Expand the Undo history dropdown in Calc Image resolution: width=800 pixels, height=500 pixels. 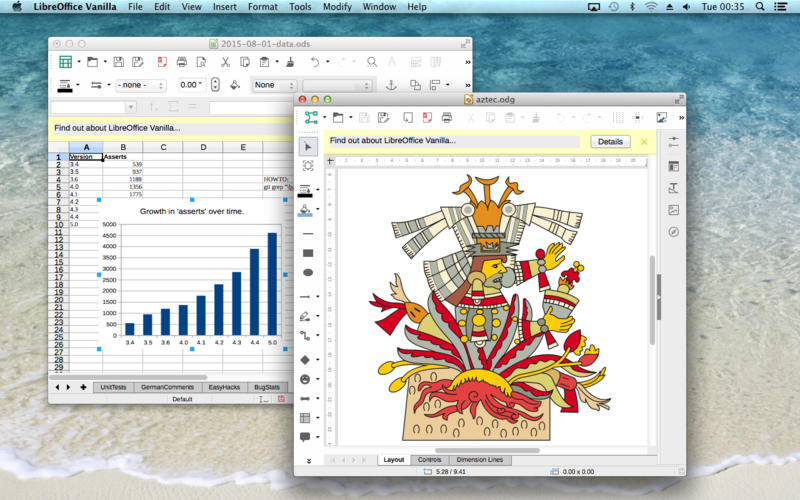click(328, 62)
